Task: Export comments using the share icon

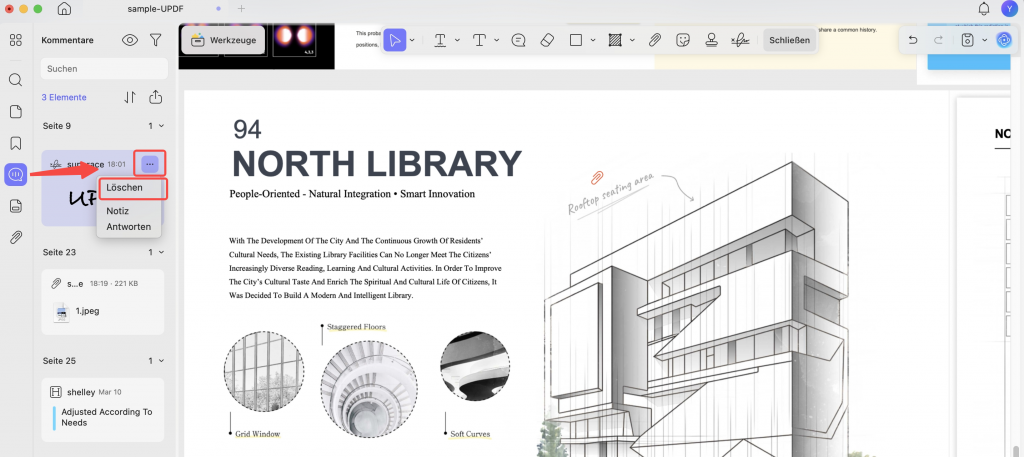Action: (x=155, y=97)
